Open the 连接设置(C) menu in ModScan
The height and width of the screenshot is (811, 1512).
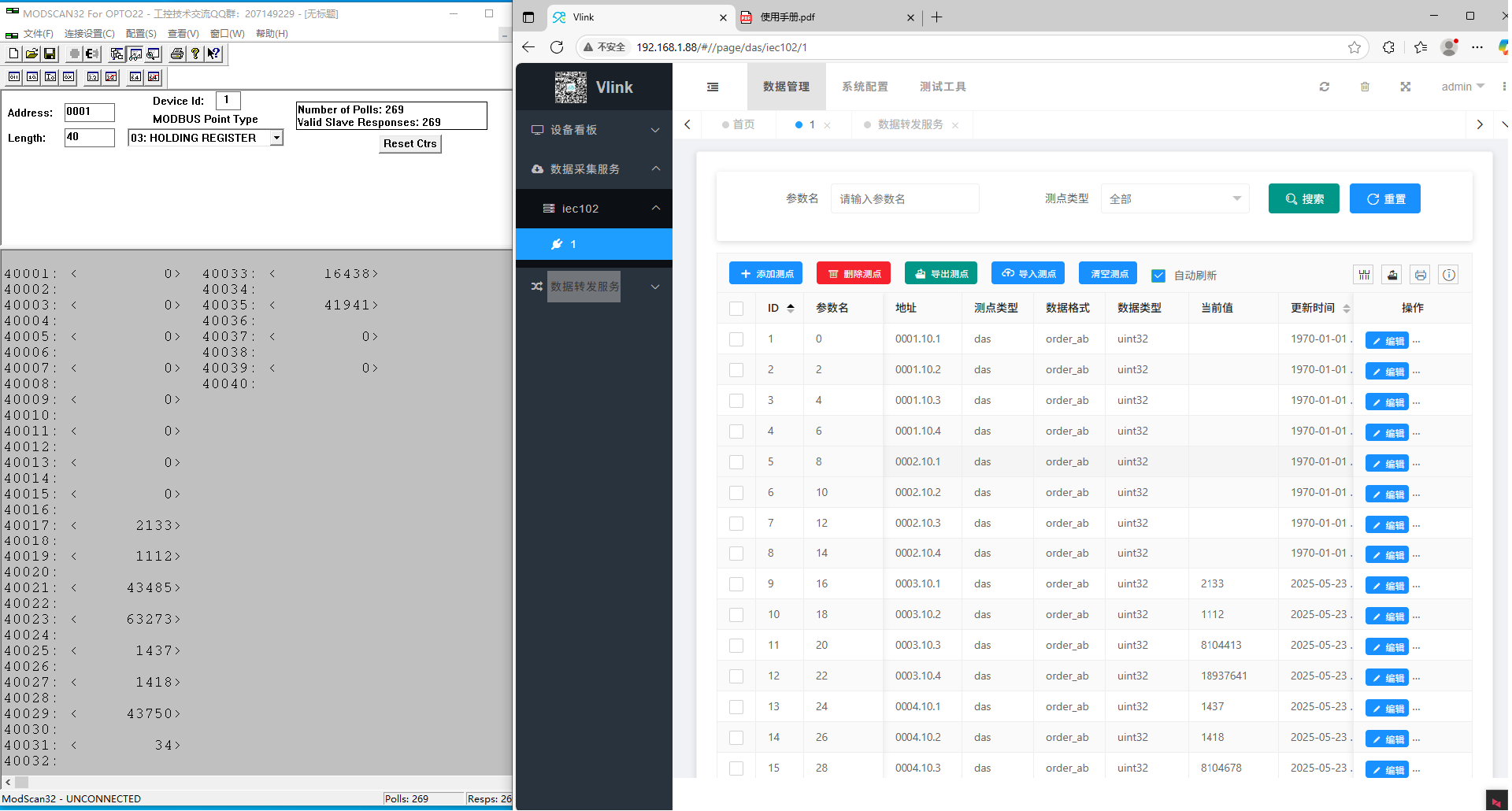89,34
